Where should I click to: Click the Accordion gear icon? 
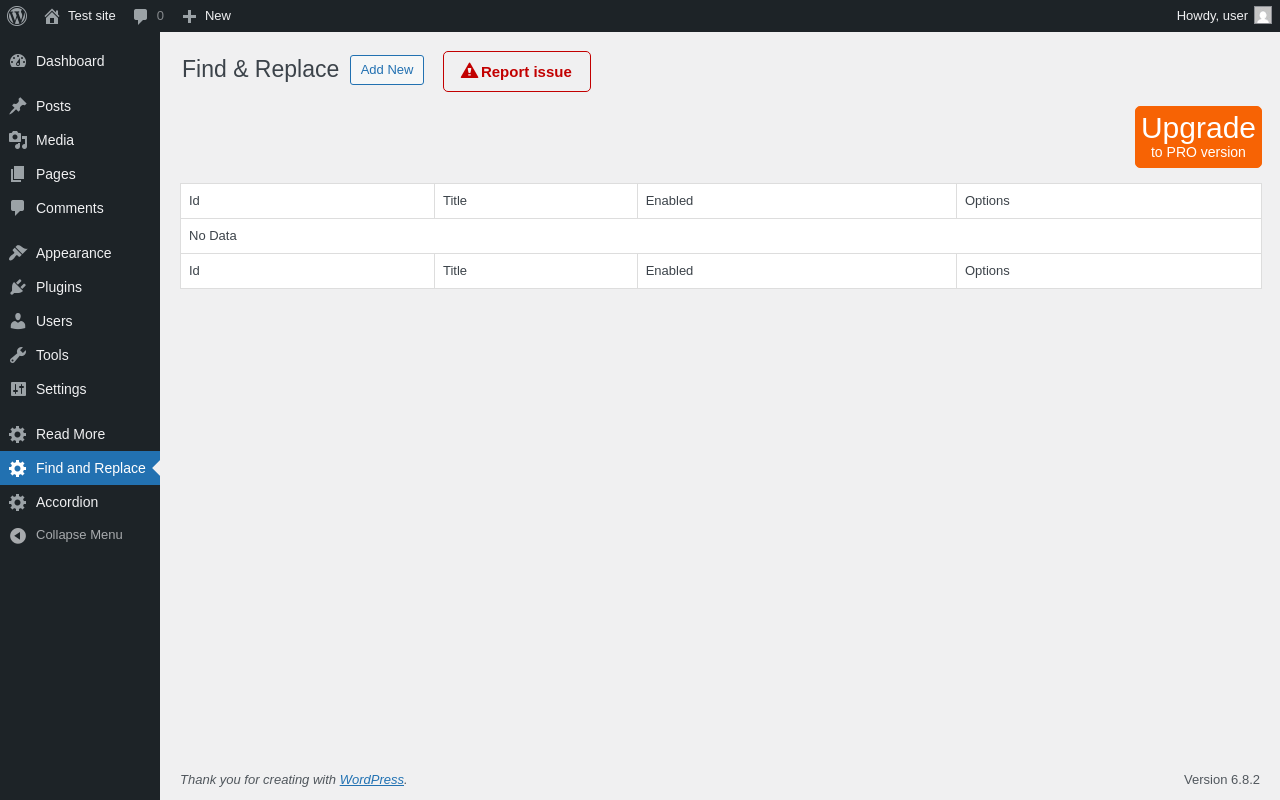[18, 502]
